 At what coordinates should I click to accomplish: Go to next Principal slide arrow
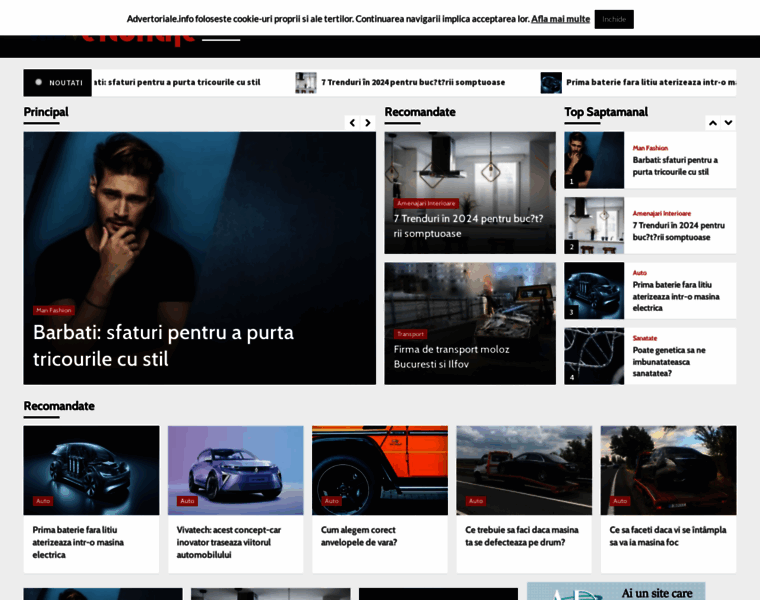(x=368, y=123)
